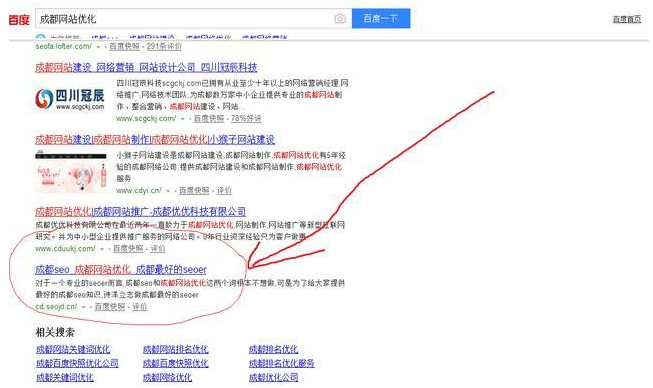Open the 78%好评 rating link
This screenshot has width=653, height=388.
(246, 119)
